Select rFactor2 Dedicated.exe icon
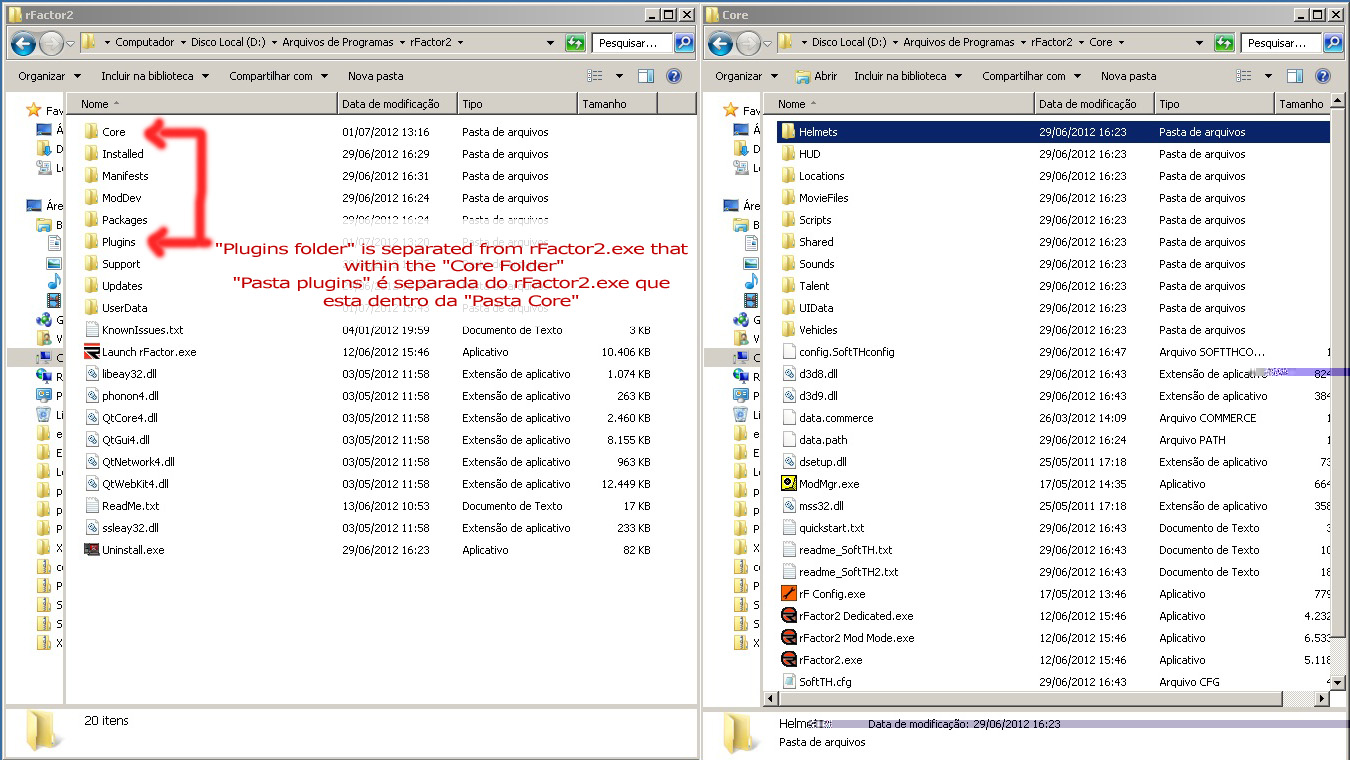Viewport: 1350px width, 760px height. click(788, 616)
